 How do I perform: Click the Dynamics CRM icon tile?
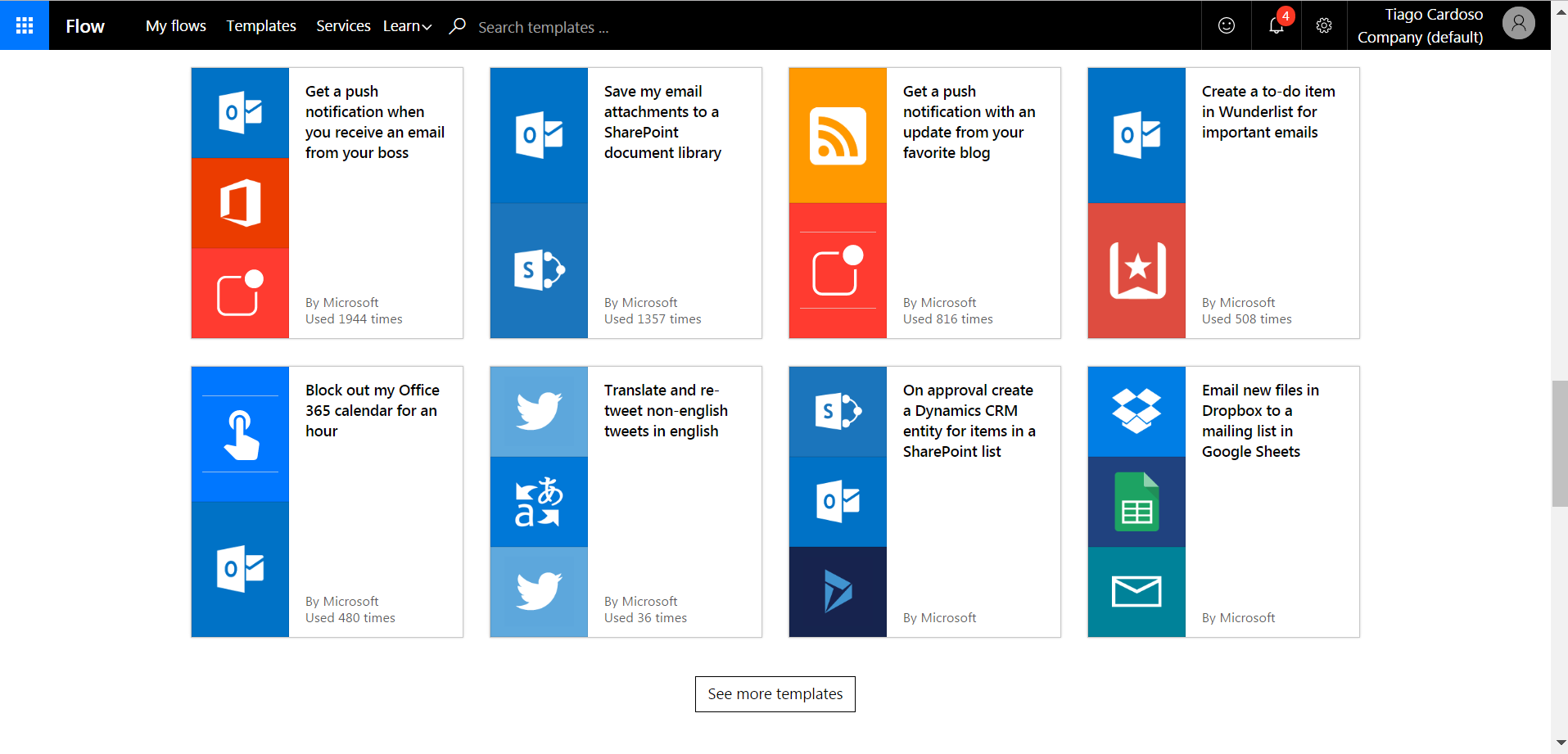tap(838, 591)
